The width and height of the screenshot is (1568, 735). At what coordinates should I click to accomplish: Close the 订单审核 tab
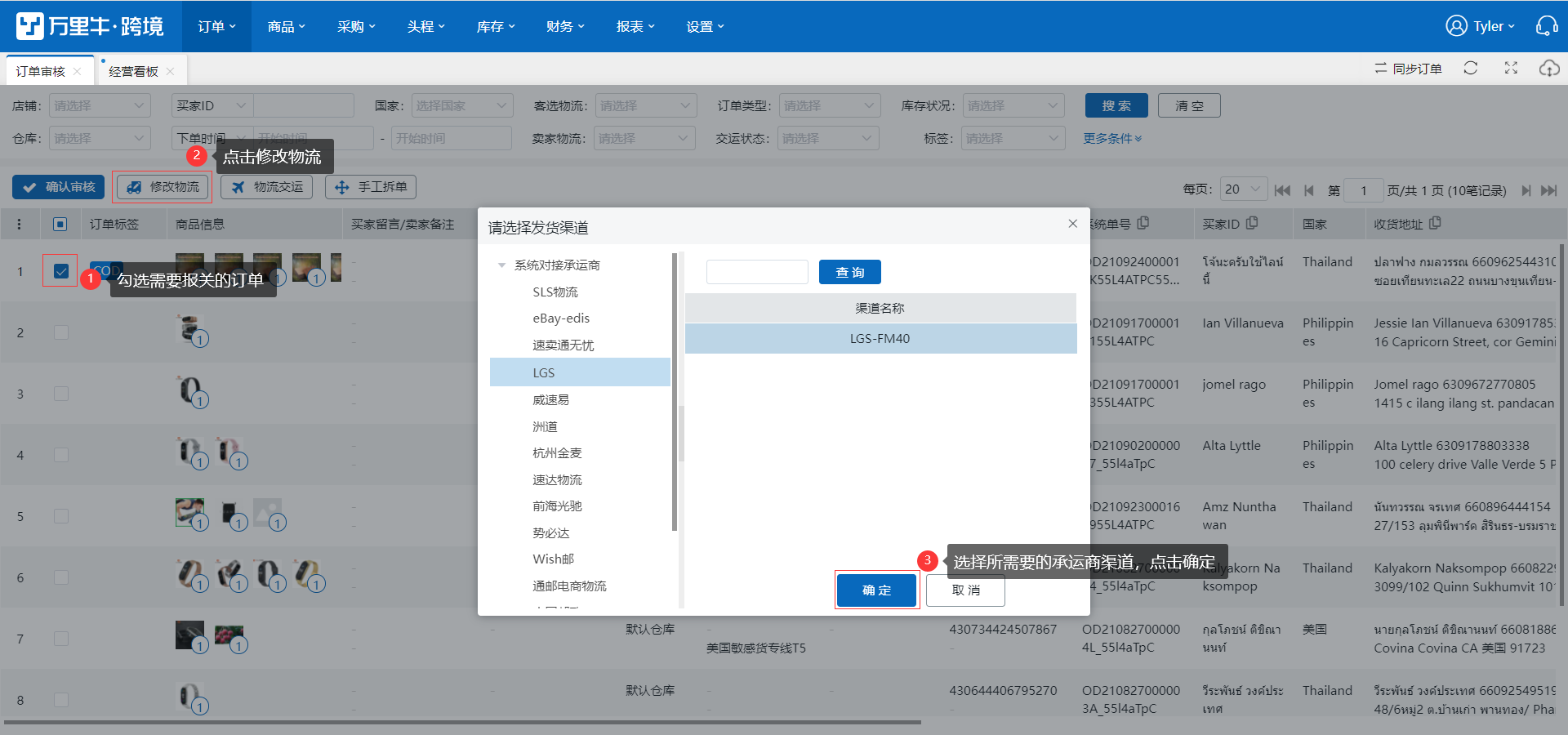[x=77, y=71]
